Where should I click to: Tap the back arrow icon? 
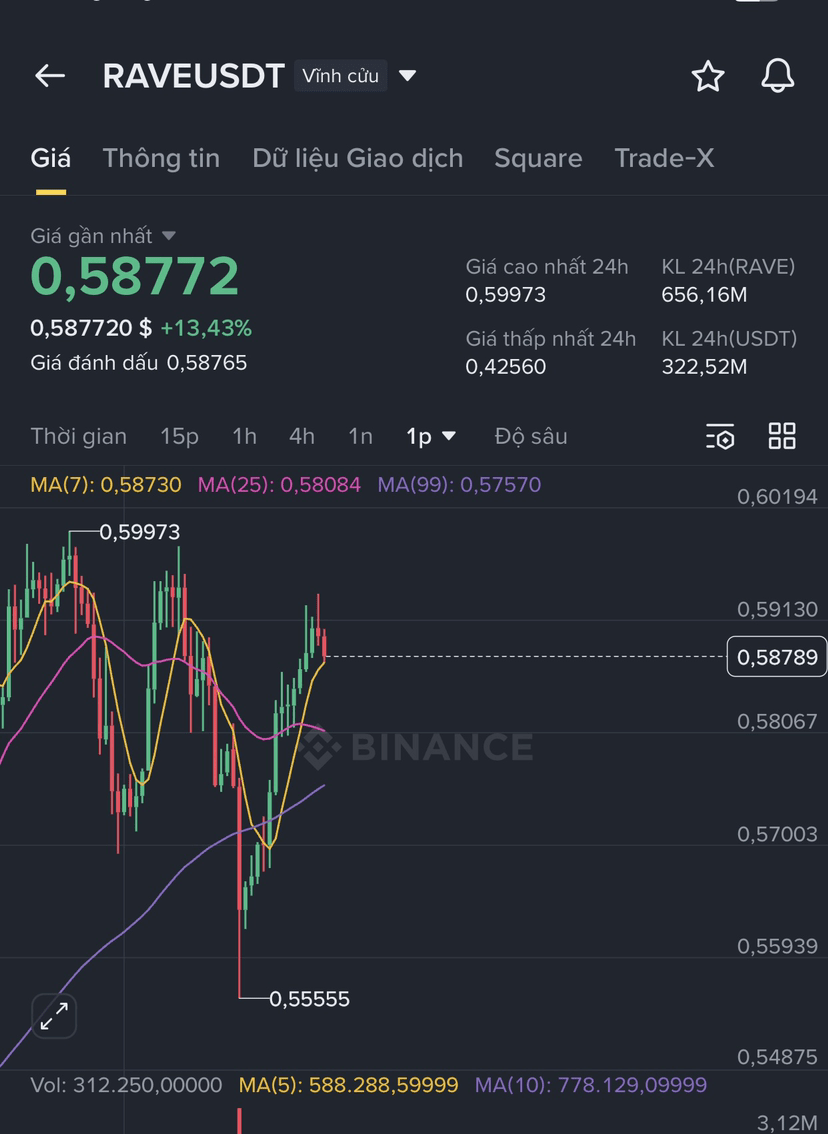click(x=50, y=75)
